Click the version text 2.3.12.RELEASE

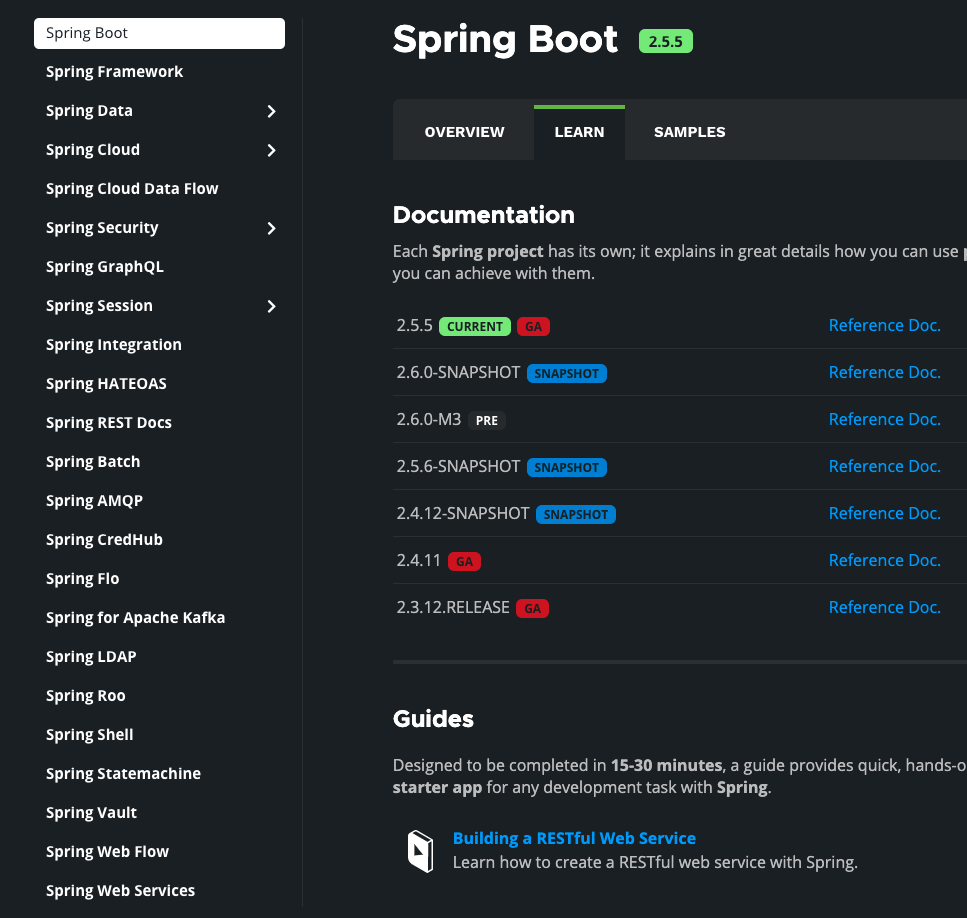pyautogui.click(x=453, y=607)
